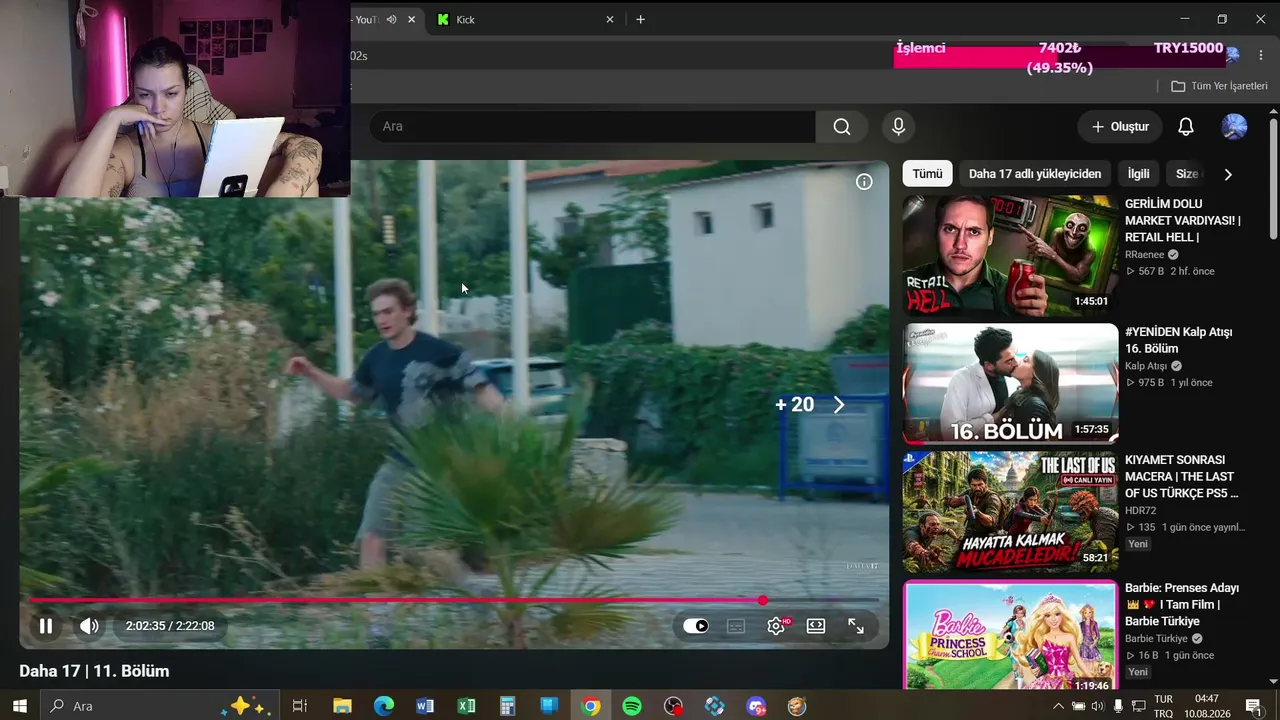
Task: Open the Kalp Atışı 16. Bölüm thumbnail
Action: 1010,384
